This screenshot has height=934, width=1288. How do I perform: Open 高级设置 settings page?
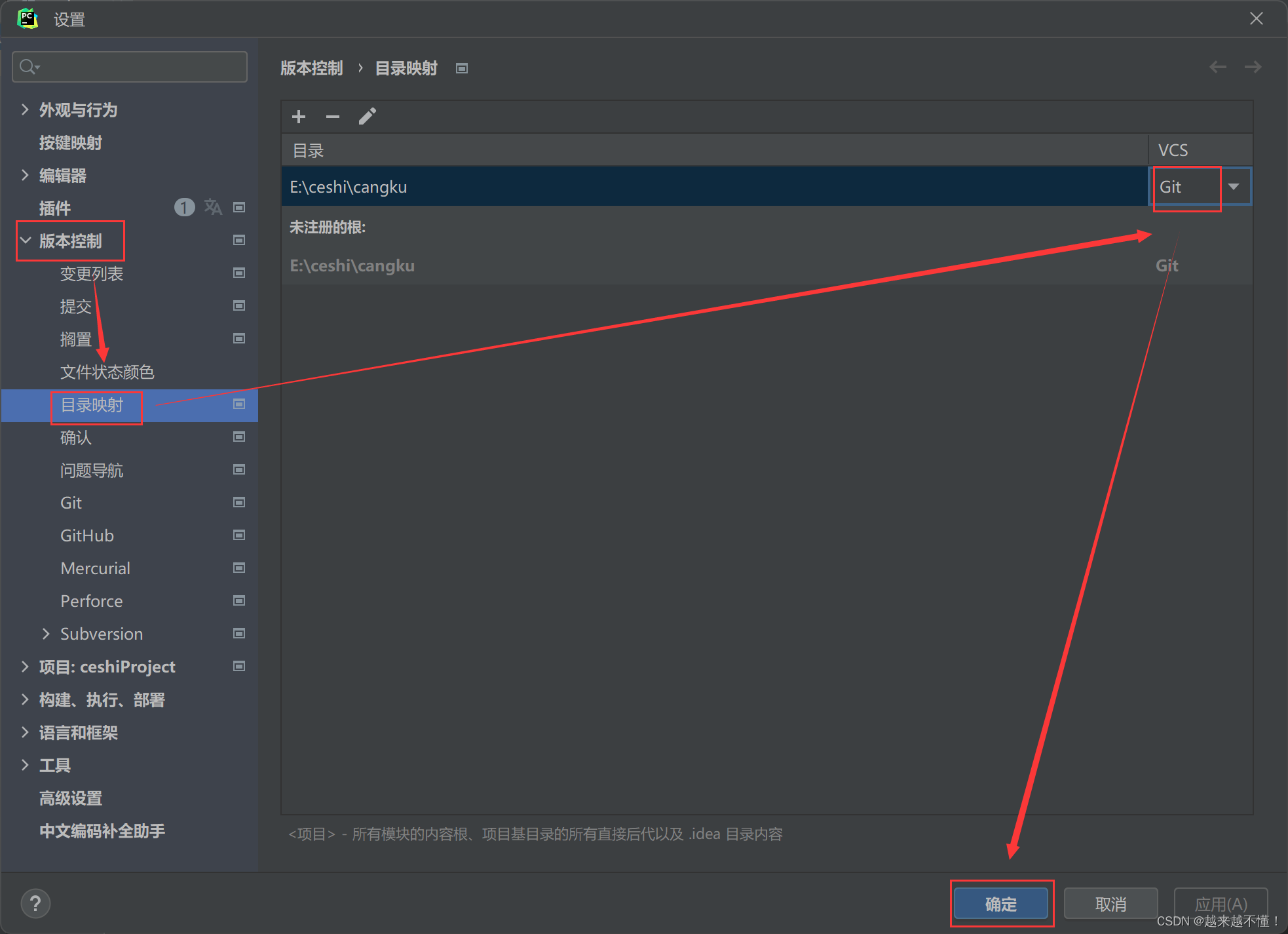tap(71, 798)
